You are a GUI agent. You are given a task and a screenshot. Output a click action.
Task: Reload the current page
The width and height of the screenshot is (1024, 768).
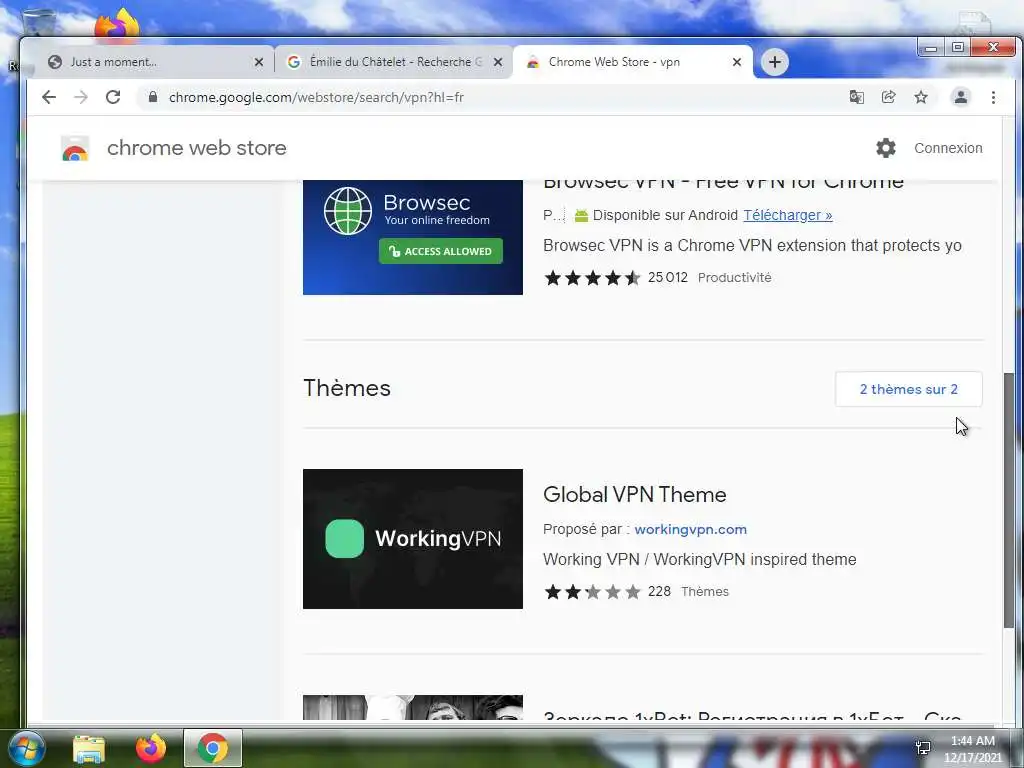pos(113,97)
